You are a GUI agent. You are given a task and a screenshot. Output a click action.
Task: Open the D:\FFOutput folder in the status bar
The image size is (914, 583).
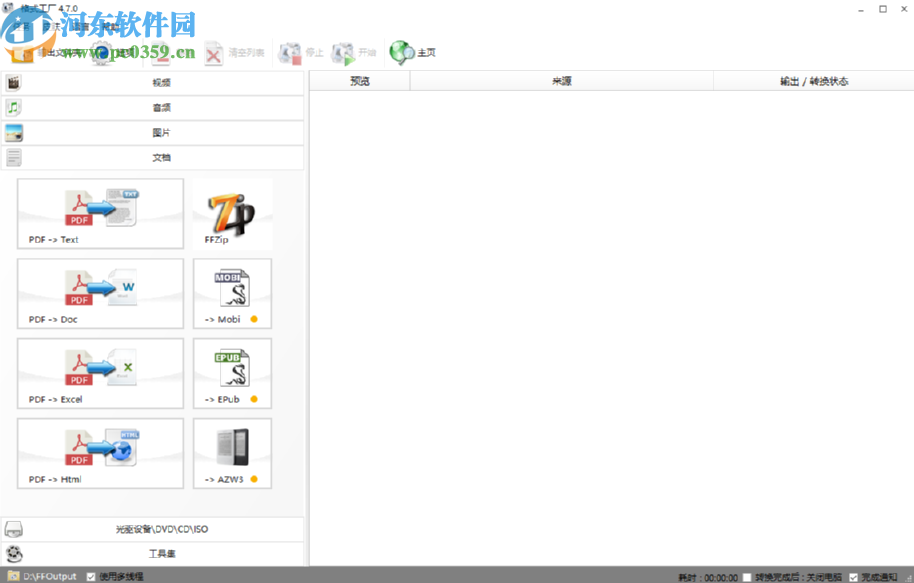coord(43,576)
